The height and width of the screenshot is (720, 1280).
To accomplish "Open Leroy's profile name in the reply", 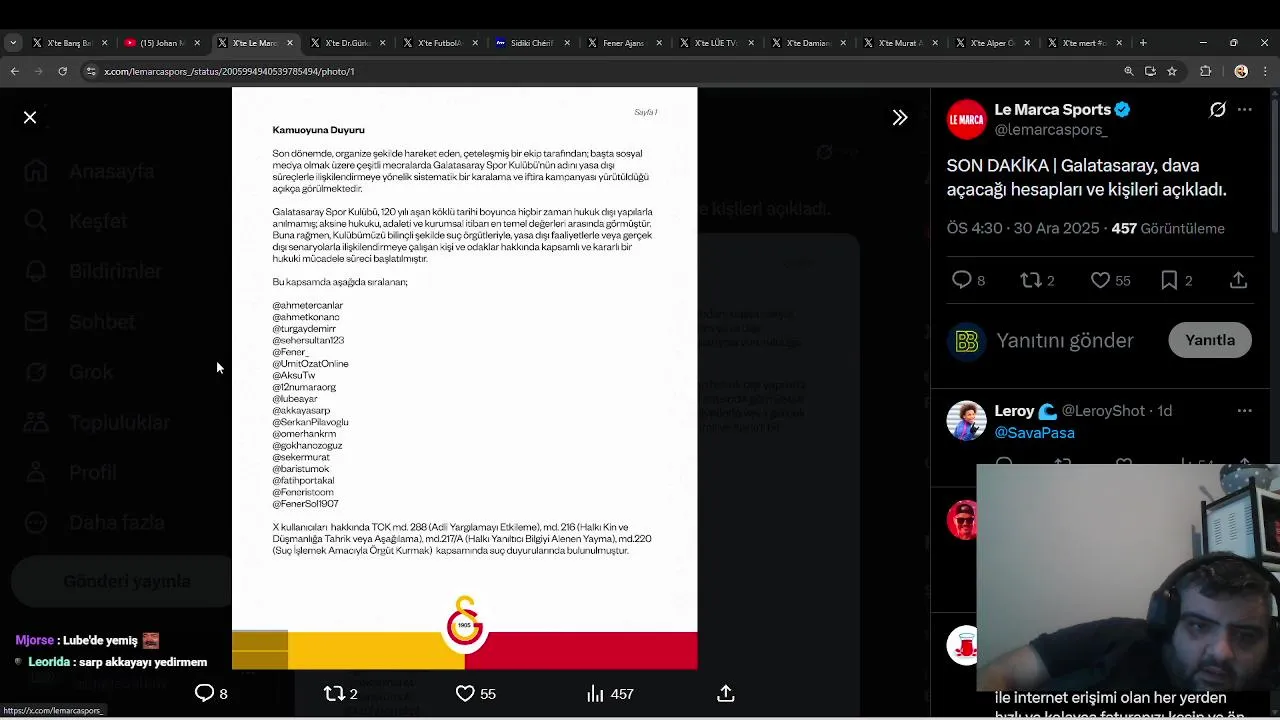I will (x=1014, y=411).
